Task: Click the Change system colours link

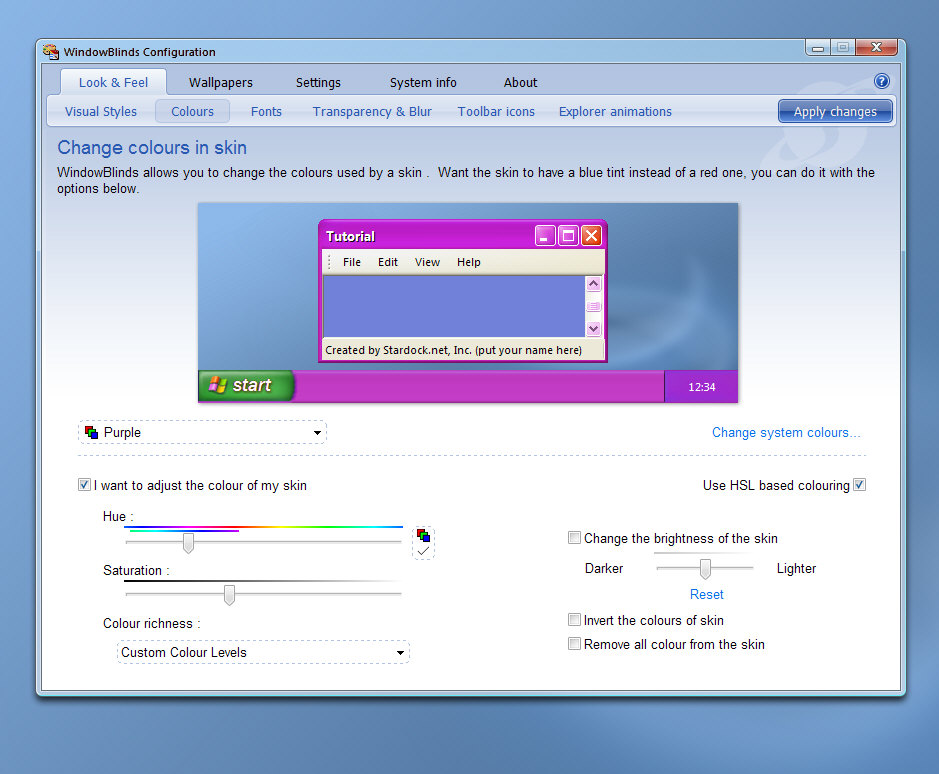Action: coord(786,433)
